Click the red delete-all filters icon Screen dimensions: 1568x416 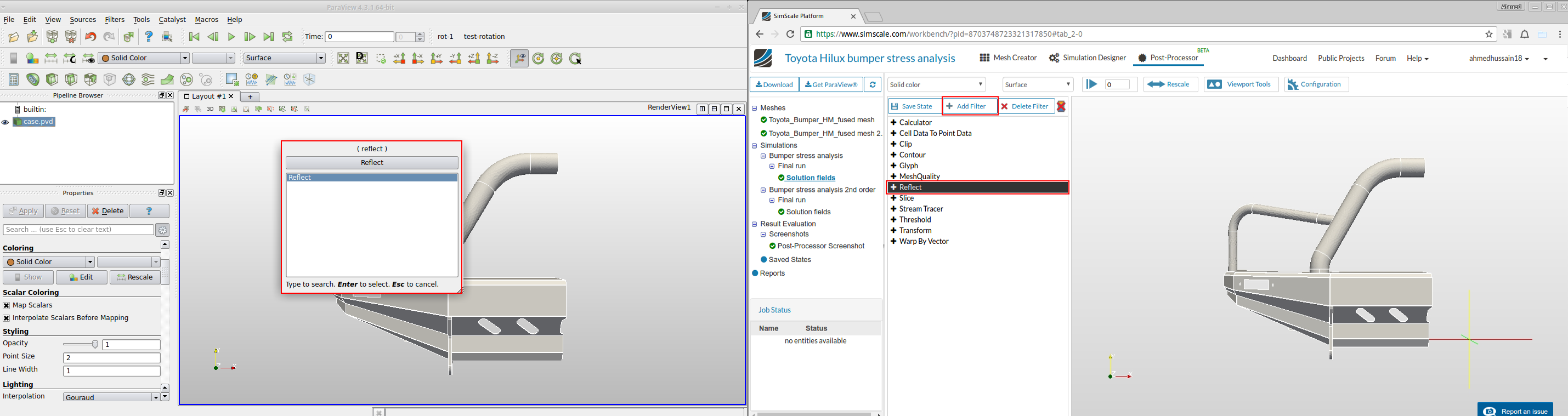(x=1062, y=106)
